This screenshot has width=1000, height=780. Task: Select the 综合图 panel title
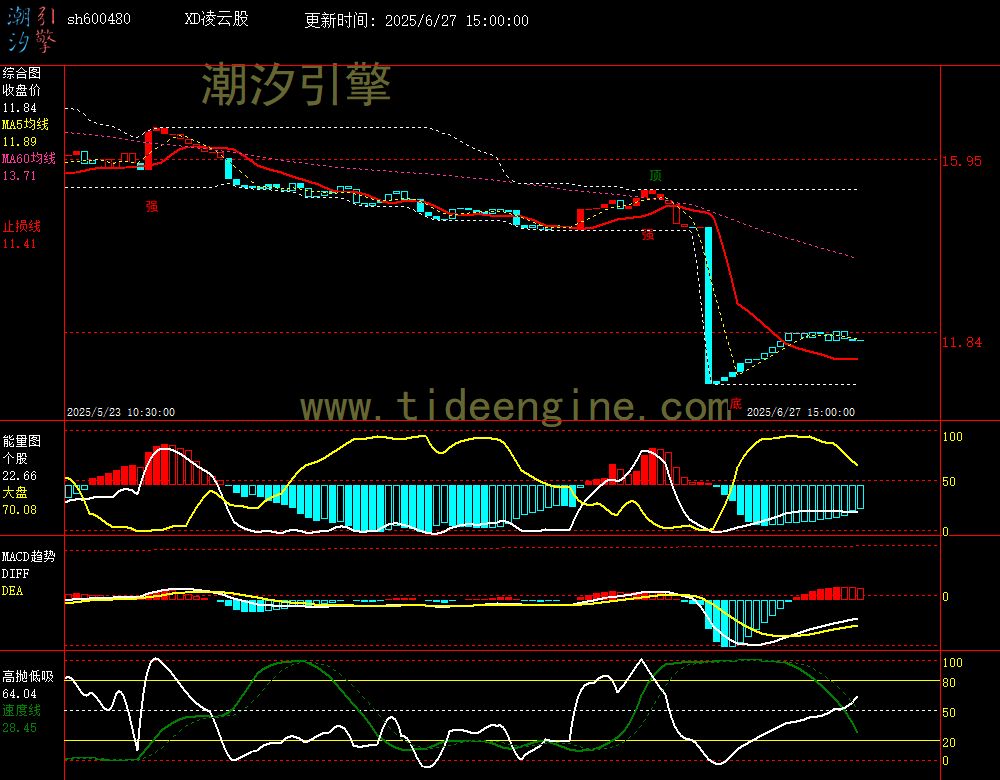[21, 73]
